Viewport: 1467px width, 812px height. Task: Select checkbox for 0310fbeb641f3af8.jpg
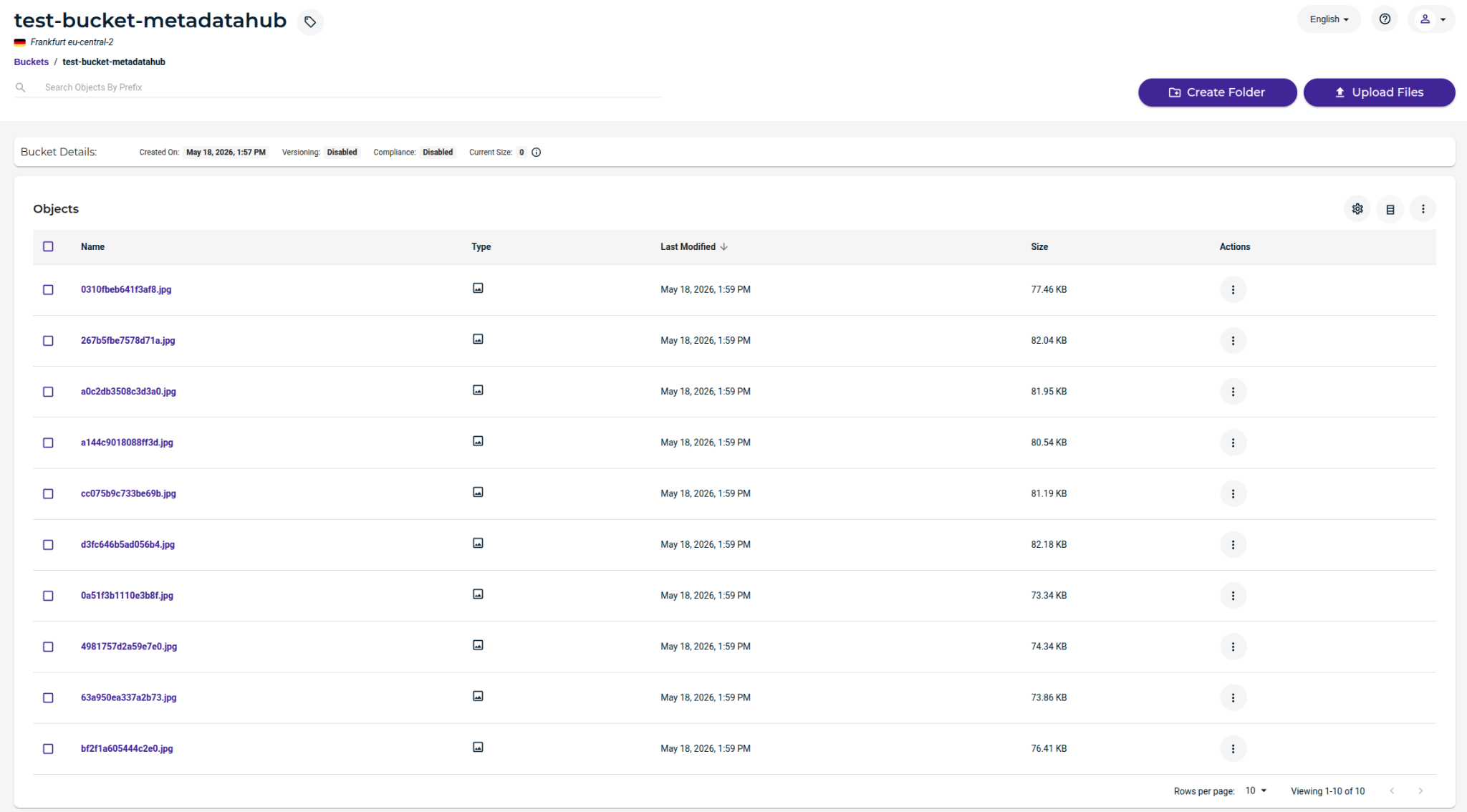(x=48, y=290)
